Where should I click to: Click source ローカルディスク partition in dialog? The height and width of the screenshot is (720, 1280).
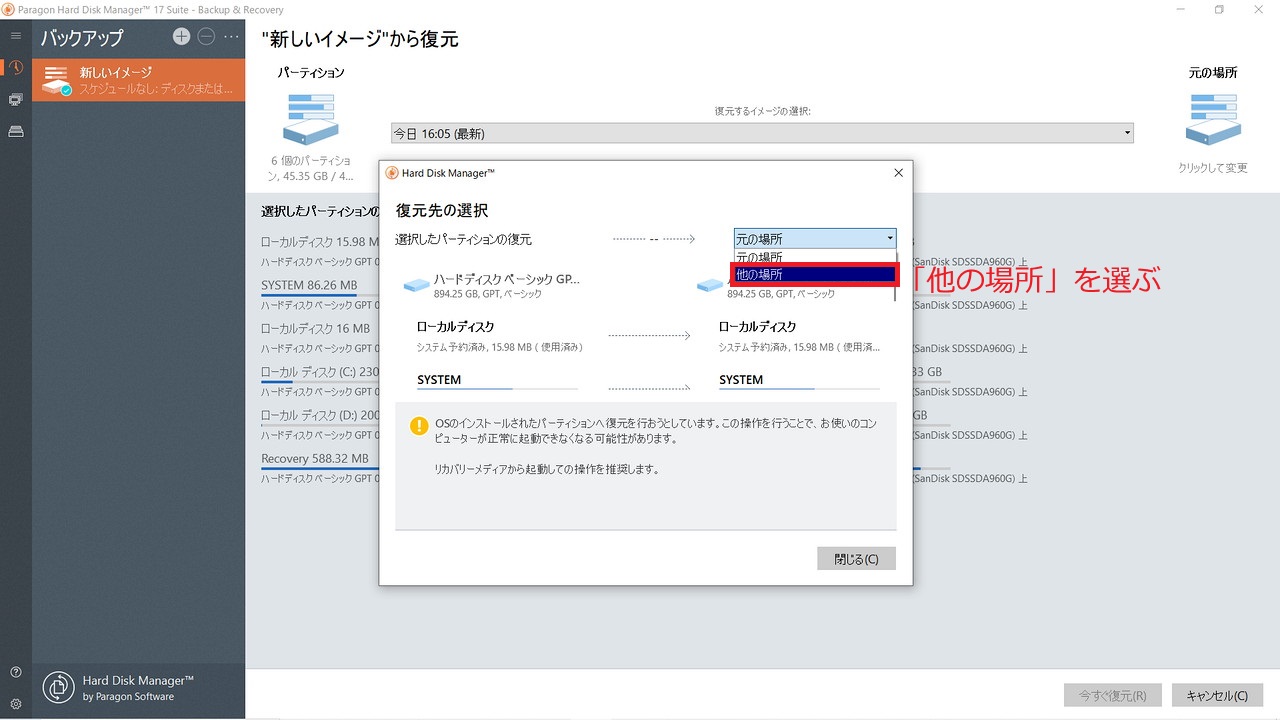(500, 336)
